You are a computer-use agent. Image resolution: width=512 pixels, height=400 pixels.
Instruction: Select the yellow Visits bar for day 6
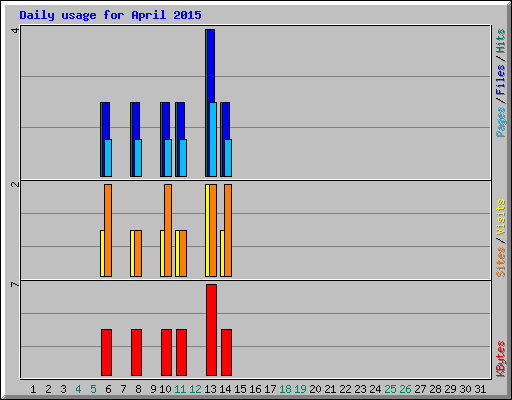click(102, 253)
